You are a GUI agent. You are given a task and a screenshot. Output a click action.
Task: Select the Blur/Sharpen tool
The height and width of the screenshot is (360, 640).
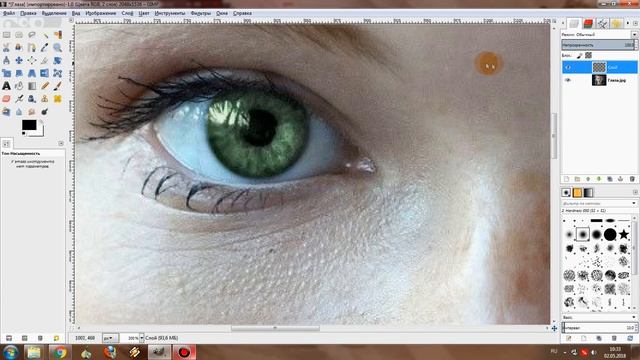point(19,111)
